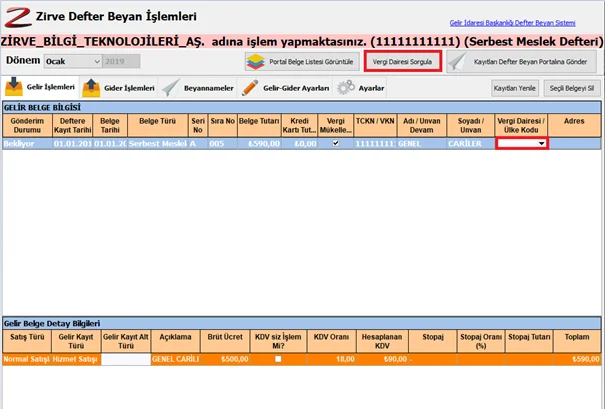The image size is (605, 409).
Task: Click the paper plane icon on Kayıtları Gönder
Action: point(458,62)
